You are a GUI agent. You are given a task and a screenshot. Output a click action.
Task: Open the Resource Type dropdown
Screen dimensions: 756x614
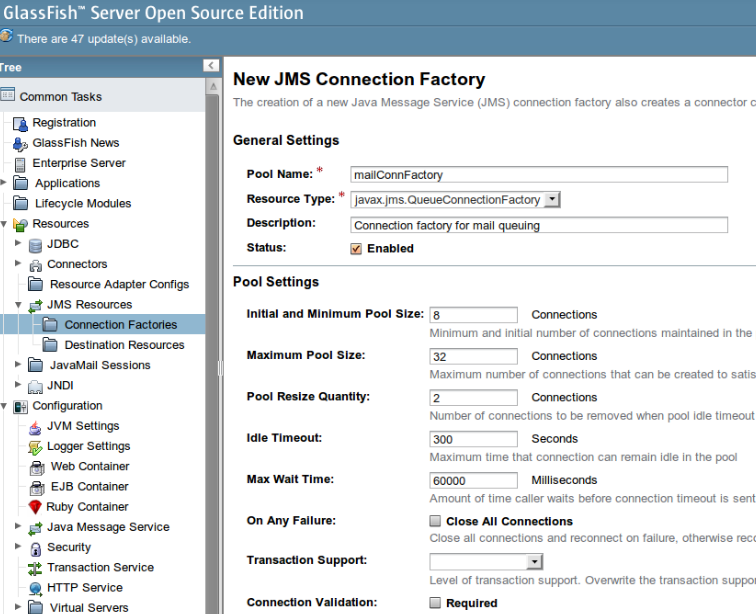pyautogui.click(x=455, y=200)
